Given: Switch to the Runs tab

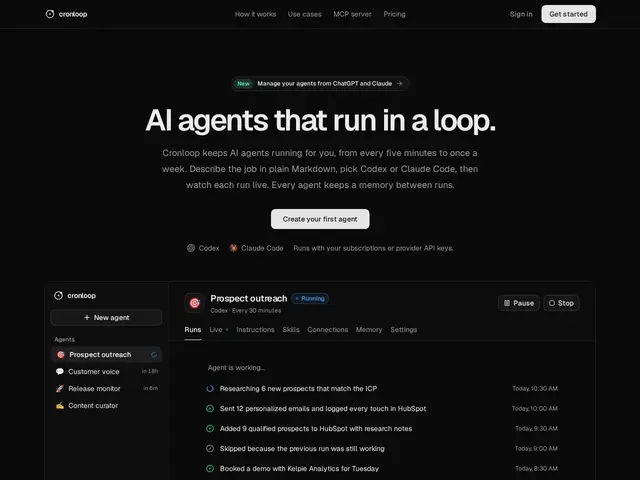Looking at the screenshot, I should [x=193, y=329].
